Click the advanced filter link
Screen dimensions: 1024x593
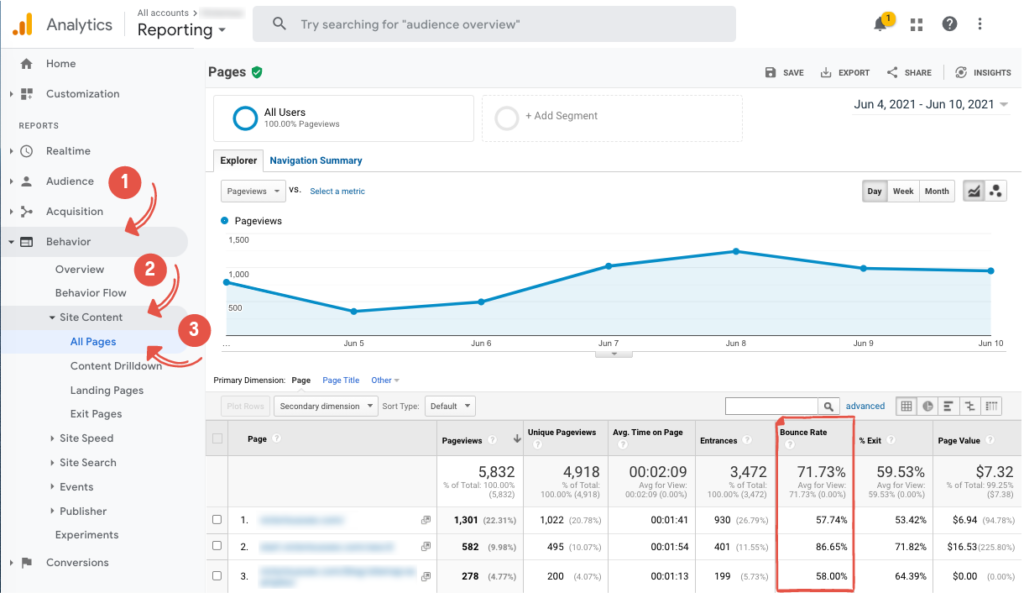(865, 406)
